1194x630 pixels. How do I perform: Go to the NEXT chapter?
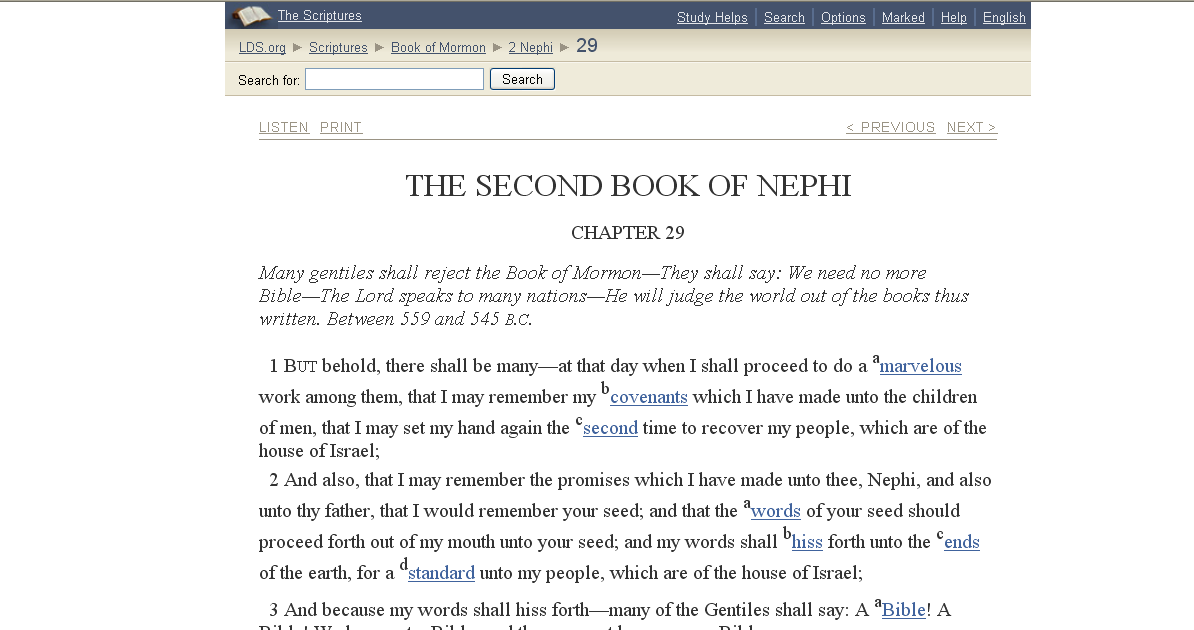click(970, 127)
